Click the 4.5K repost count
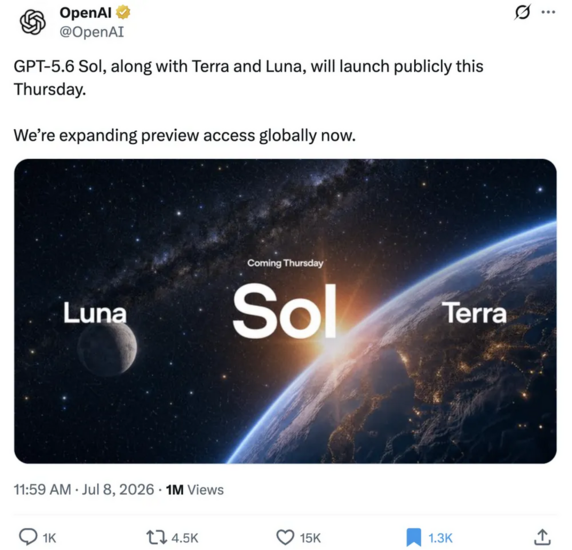Image resolution: width=572 pixels, height=550 pixels. [185, 538]
